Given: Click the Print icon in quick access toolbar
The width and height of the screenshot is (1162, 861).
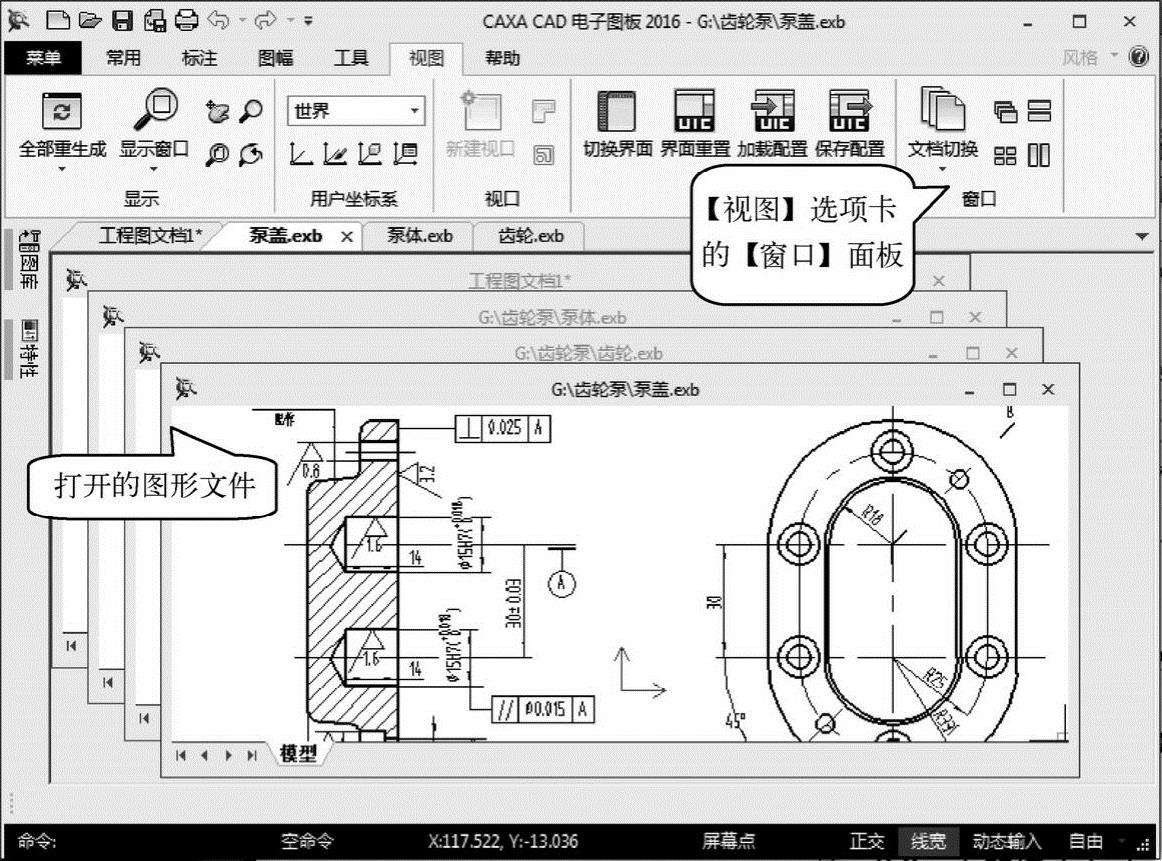Looking at the screenshot, I should (186, 20).
